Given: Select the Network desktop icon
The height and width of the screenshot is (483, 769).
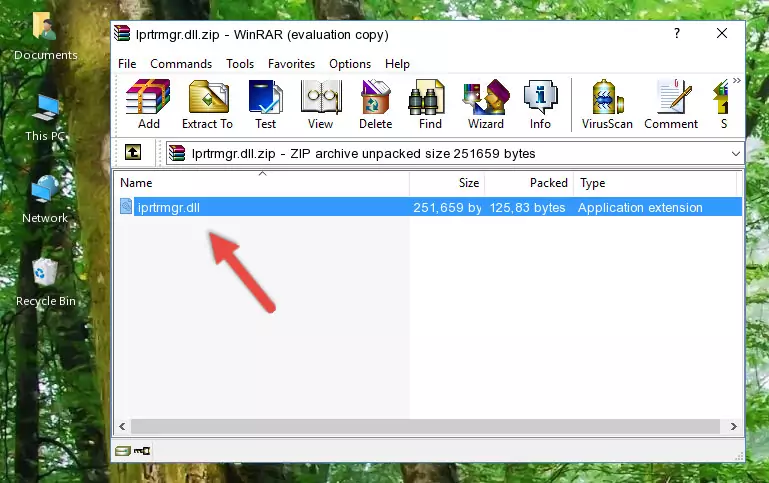Looking at the screenshot, I should click(45, 200).
